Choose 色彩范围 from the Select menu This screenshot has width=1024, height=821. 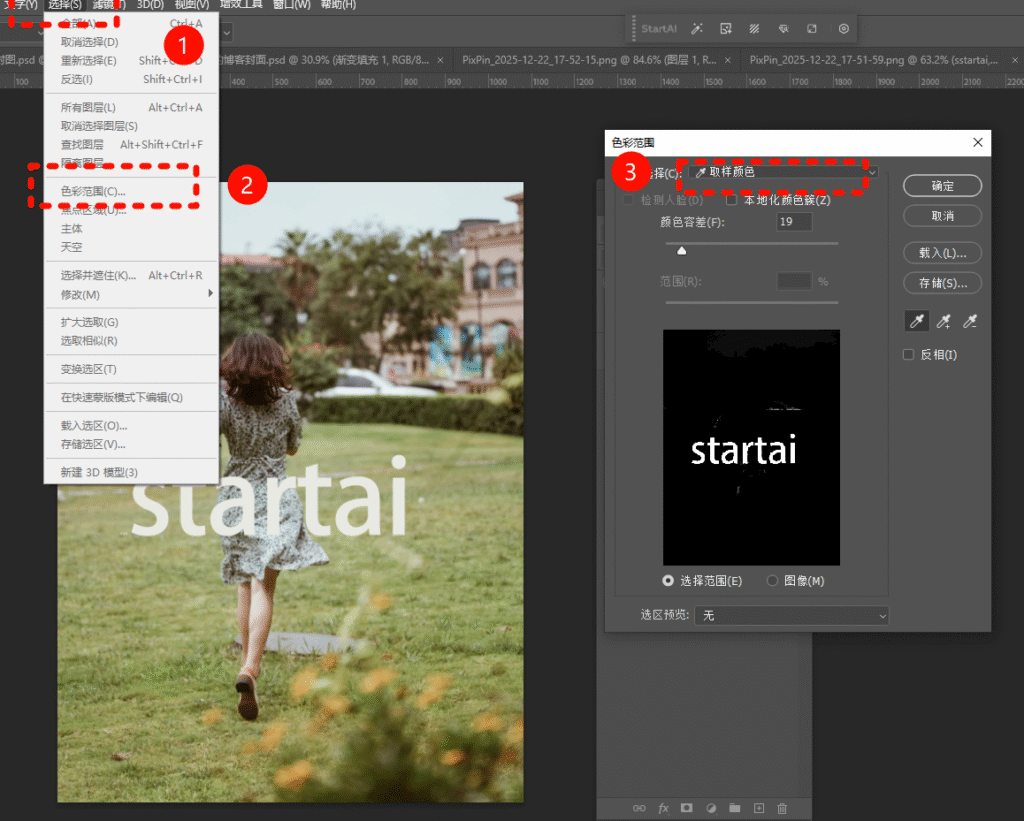[x=93, y=191]
